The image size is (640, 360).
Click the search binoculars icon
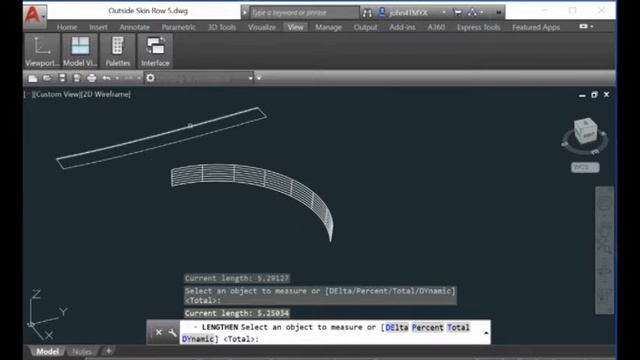tap(367, 13)
